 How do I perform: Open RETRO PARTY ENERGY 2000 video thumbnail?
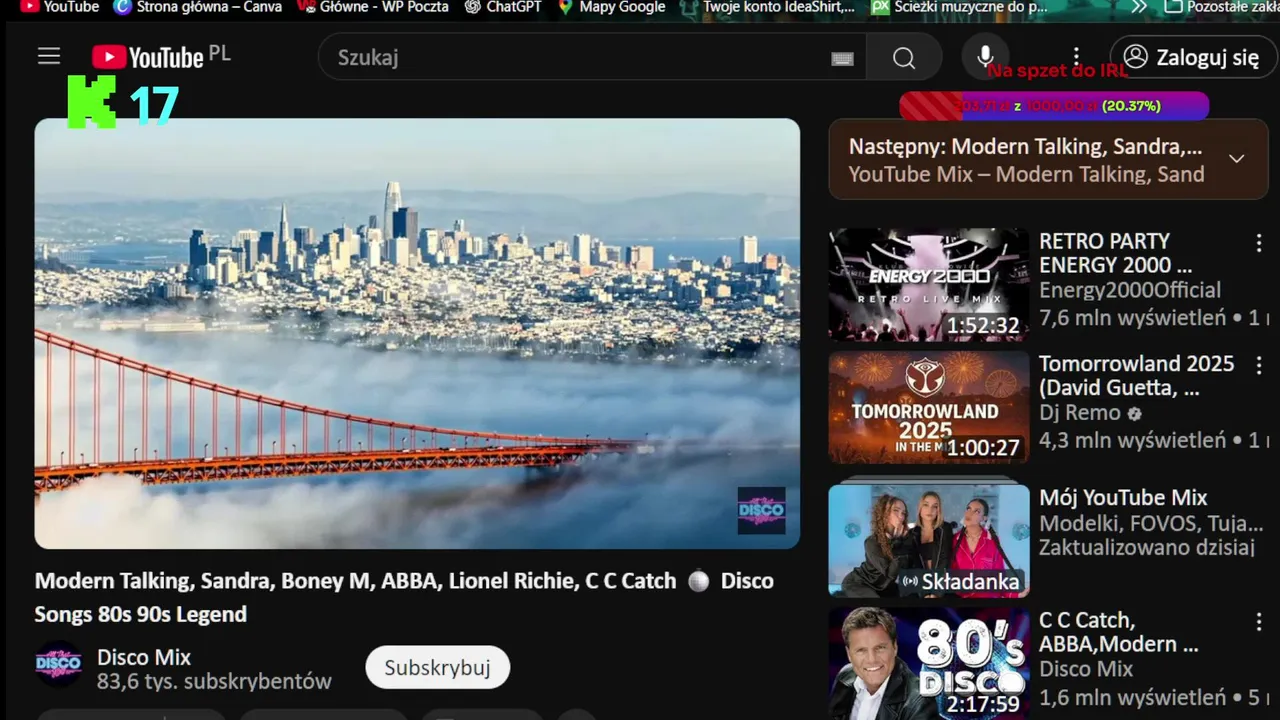tap(929, 284)
